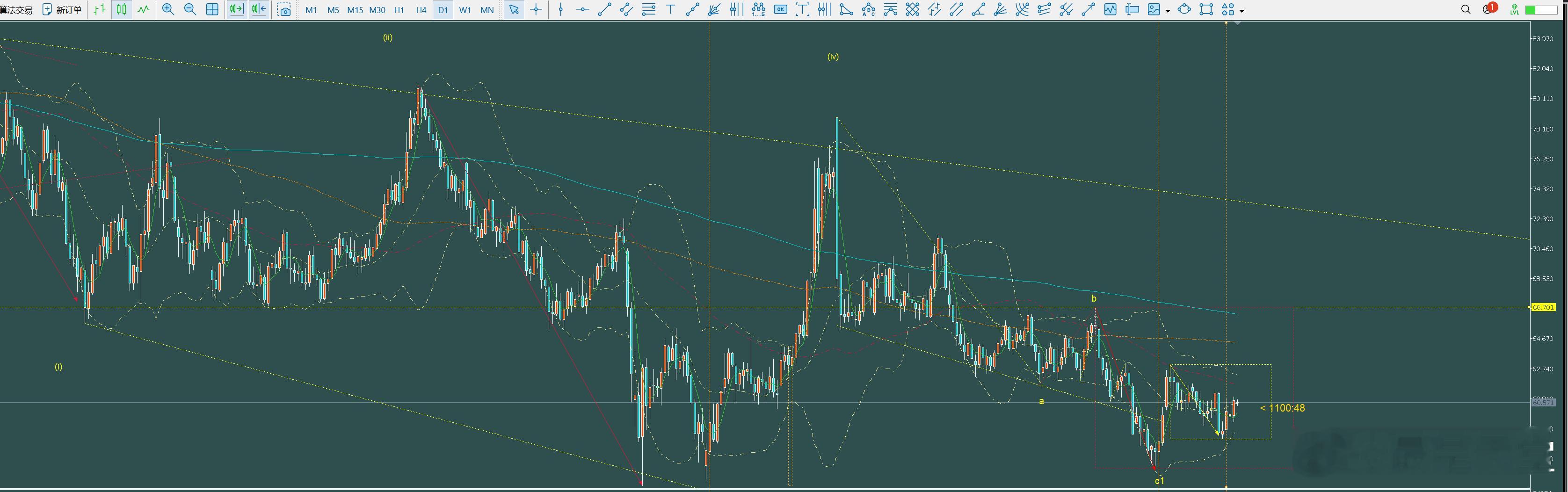The image size is (1568, 492).
Task: Select the (i) wave label
Action: [x=58, y=367]
